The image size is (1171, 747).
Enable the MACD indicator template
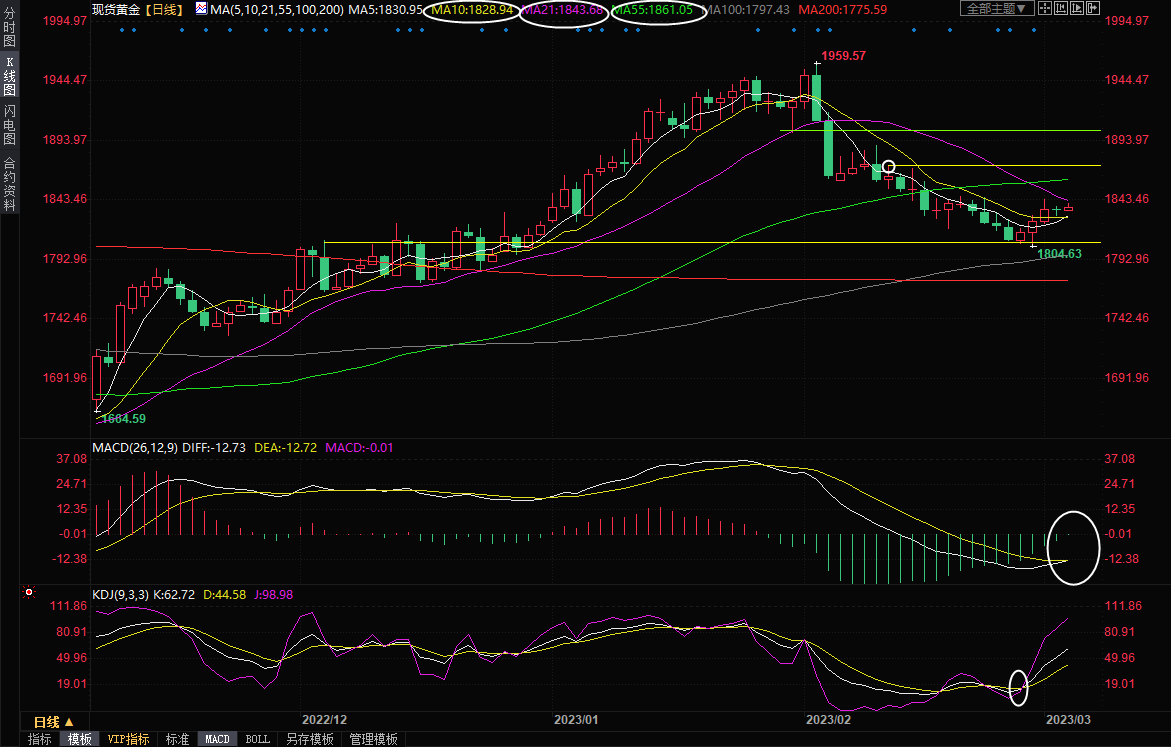(217, 739)
